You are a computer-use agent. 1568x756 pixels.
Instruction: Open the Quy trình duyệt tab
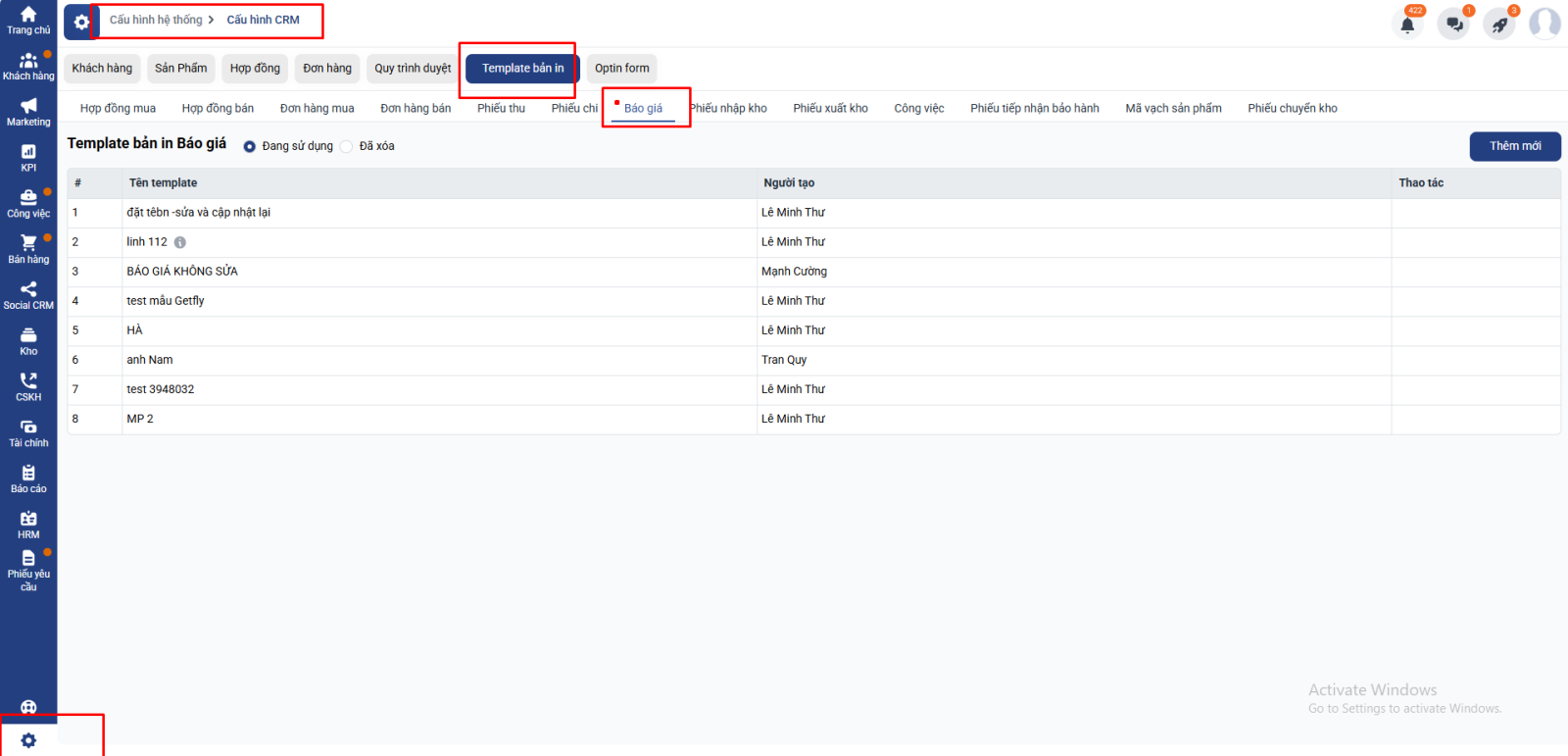413,69
